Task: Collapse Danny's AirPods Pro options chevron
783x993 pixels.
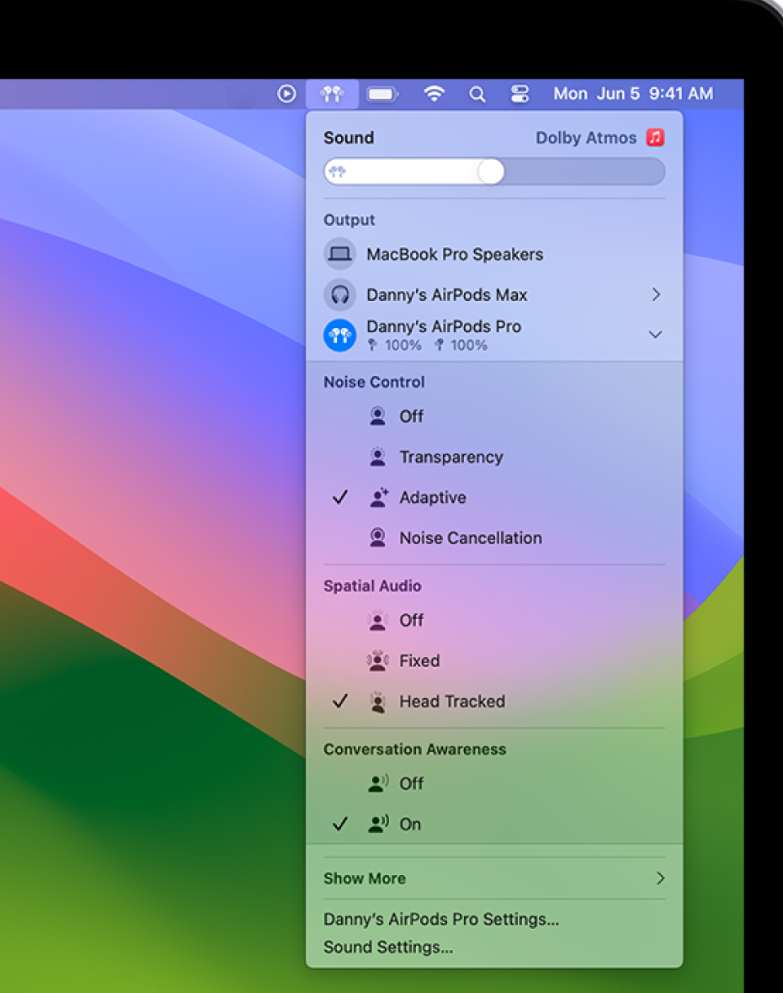Action: (656, 335)
